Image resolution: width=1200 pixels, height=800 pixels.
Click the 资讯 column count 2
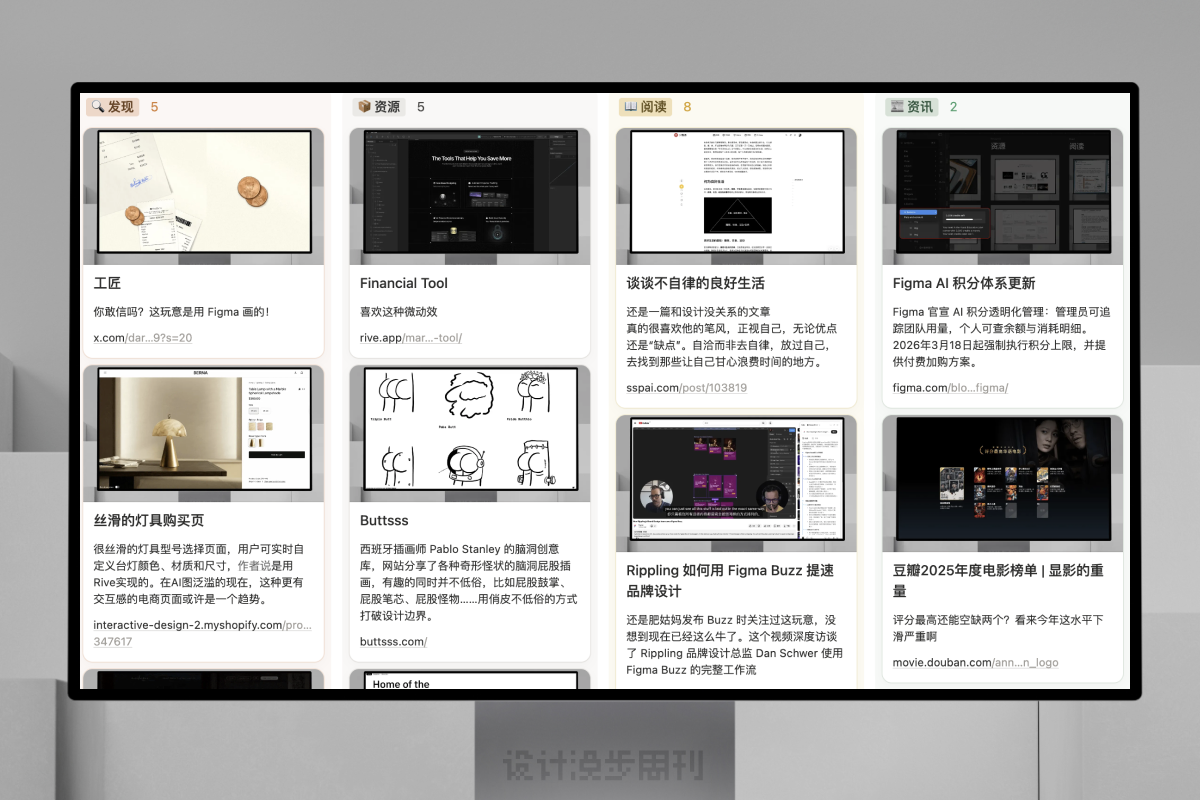tap(953, 107)
